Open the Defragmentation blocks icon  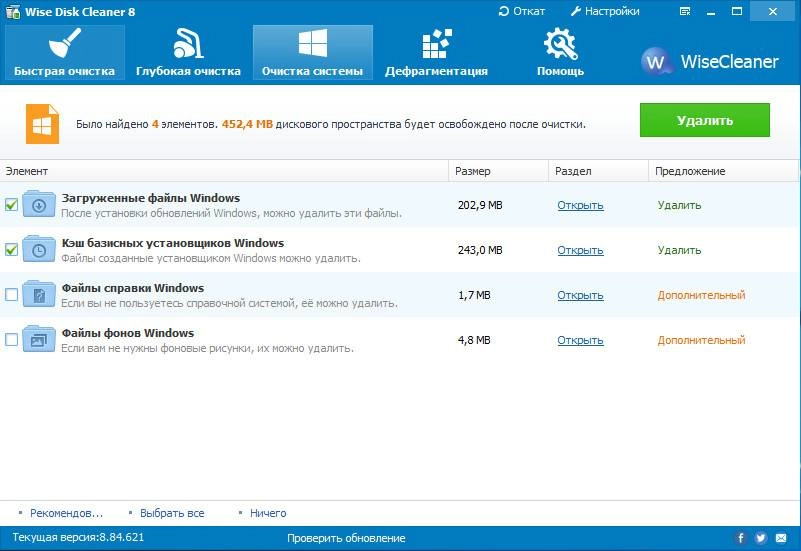(x=437, y=43)
